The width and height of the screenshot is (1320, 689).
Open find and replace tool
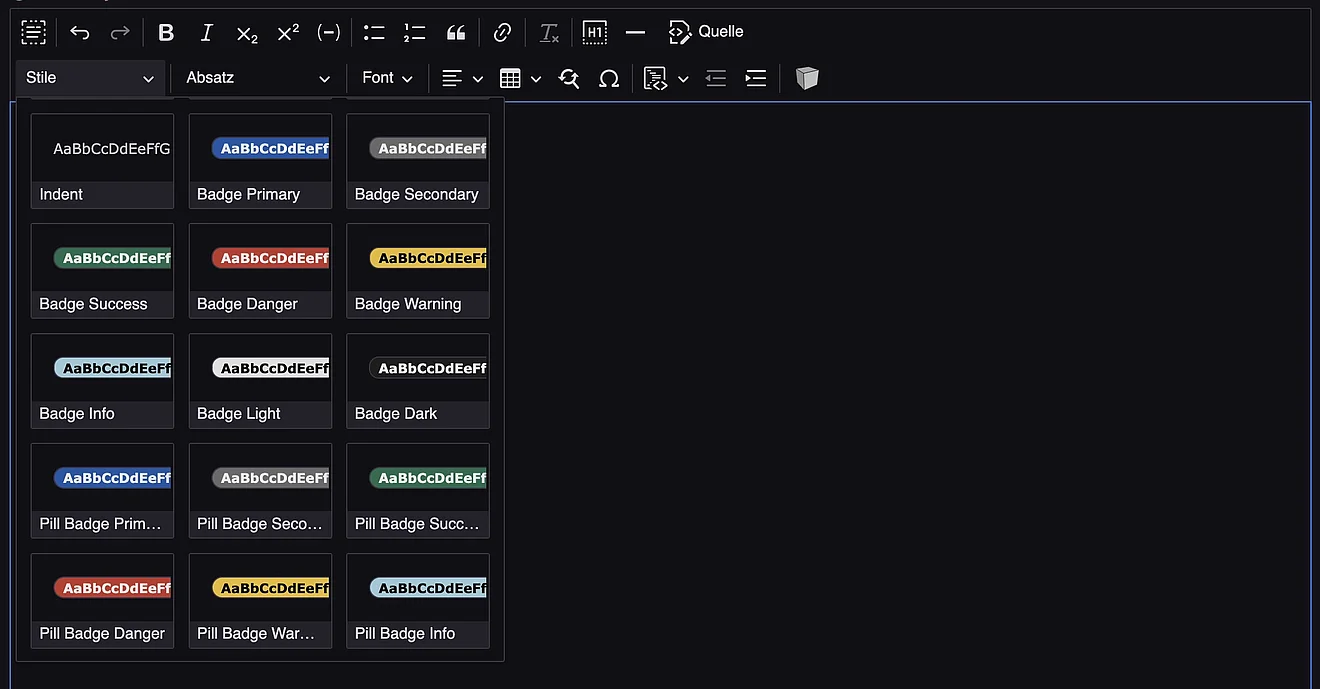pos(569,78)
